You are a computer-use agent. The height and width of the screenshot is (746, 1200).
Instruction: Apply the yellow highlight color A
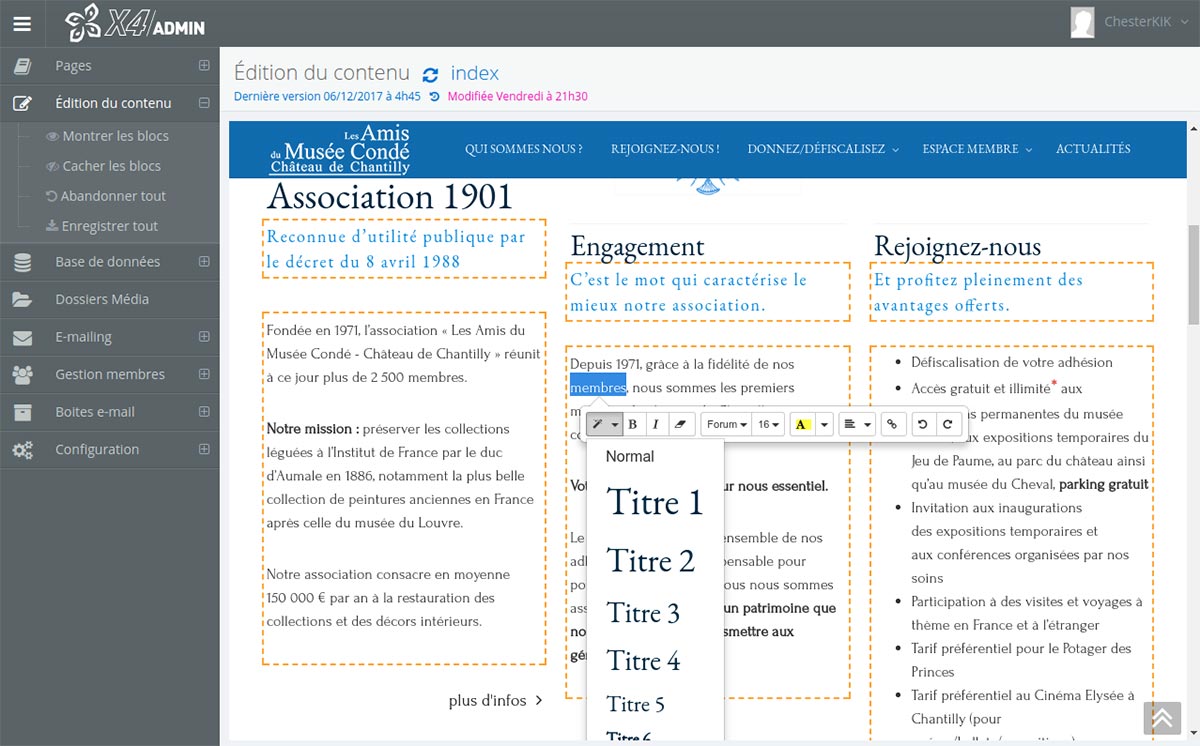pos(802,425)
